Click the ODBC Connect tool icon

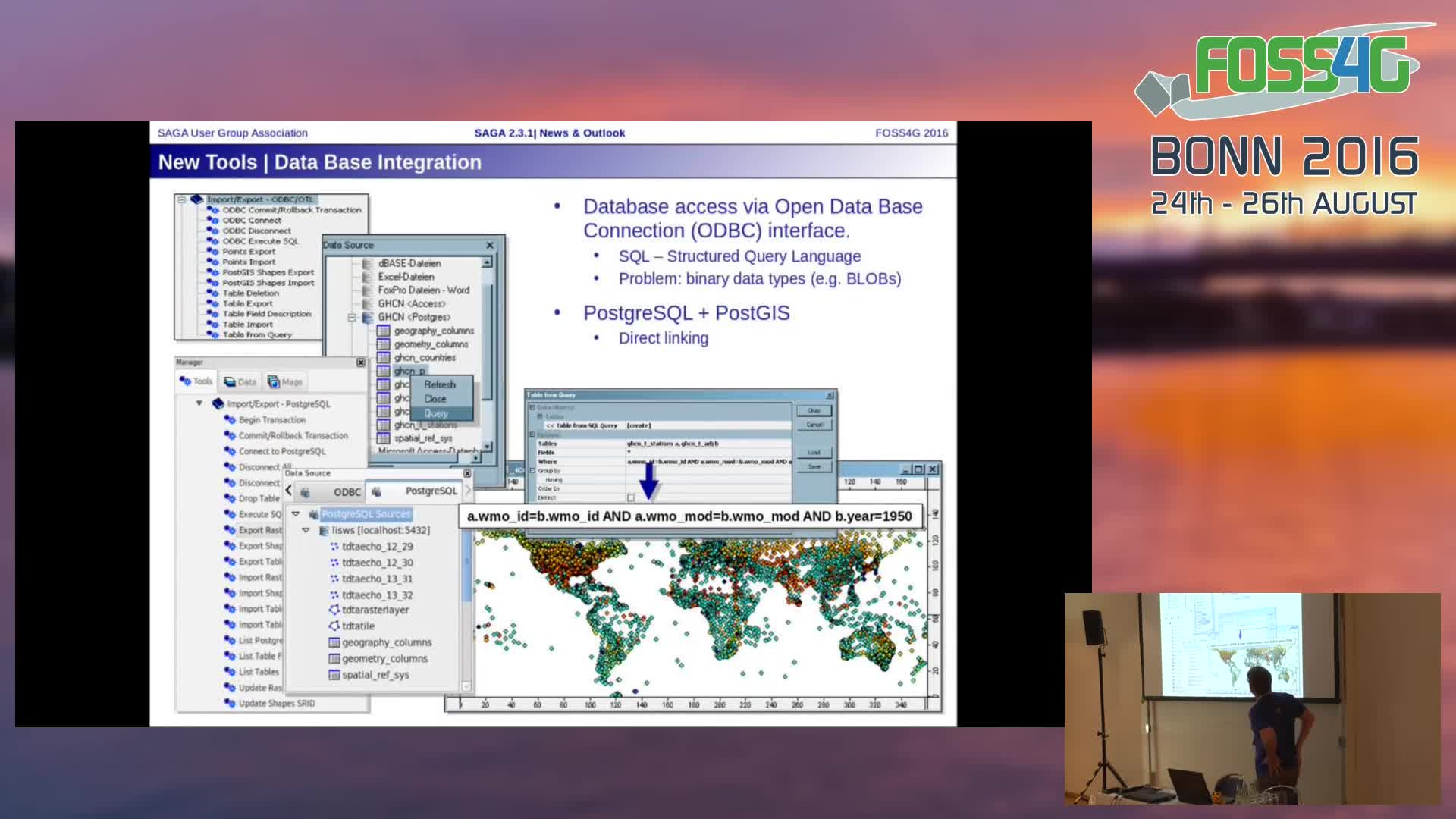click(x=213, y=220)
